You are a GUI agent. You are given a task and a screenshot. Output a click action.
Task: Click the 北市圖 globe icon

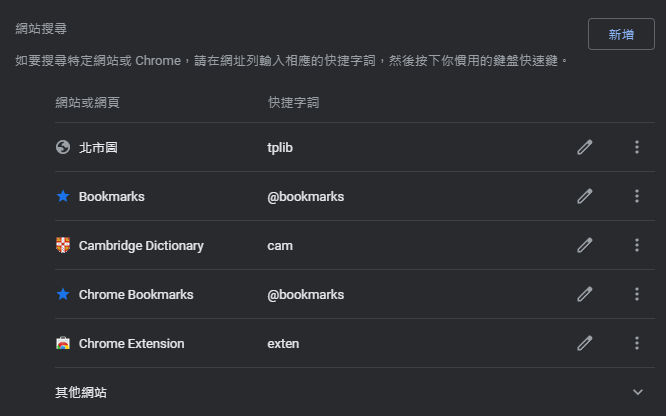[x=63, y=148]
